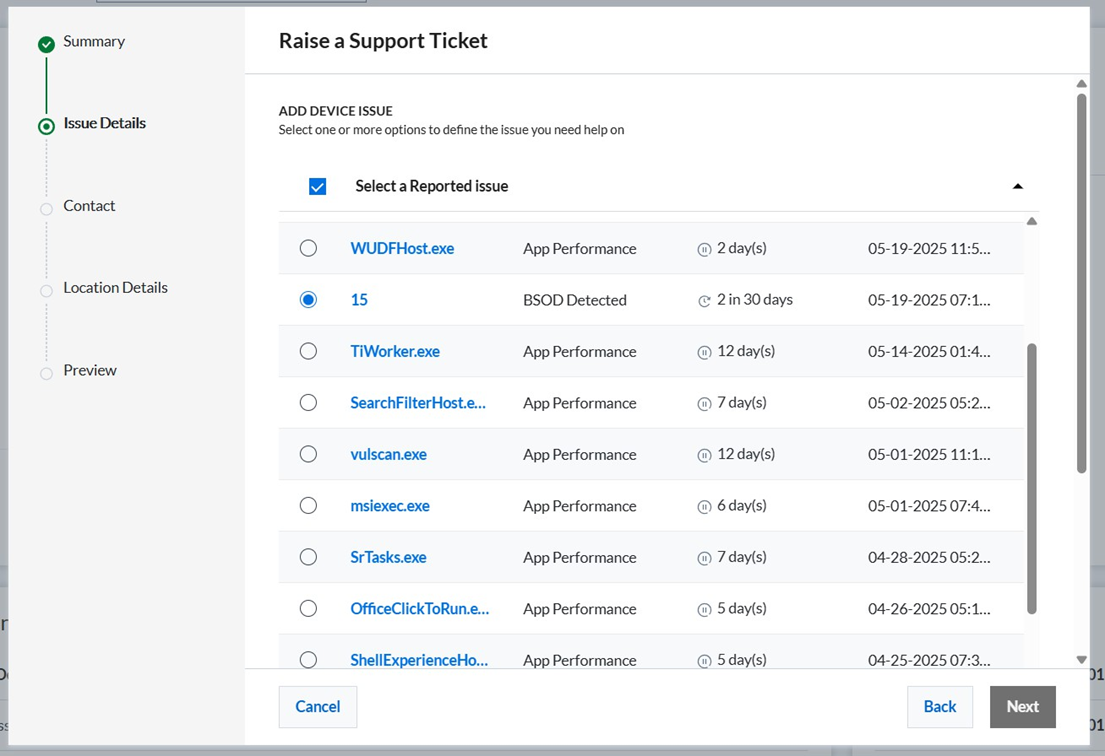Click the Preview step circle icon
Viewport: 1105px width, 756px height.
(x=46, y=374)
